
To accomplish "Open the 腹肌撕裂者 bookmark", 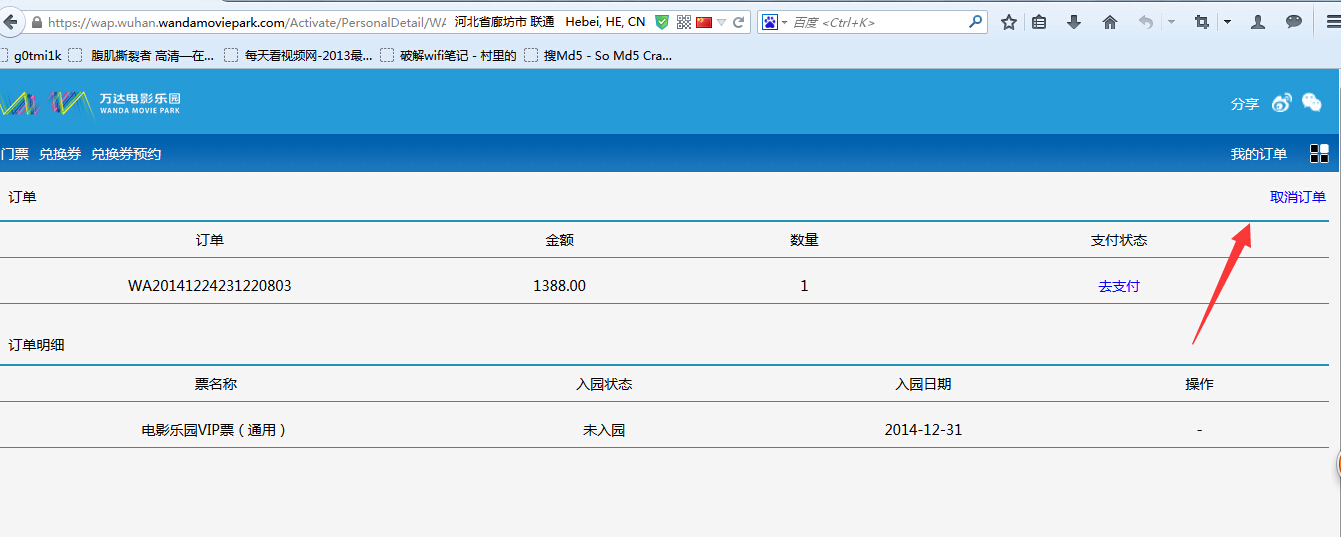I will tap(143, 56).
